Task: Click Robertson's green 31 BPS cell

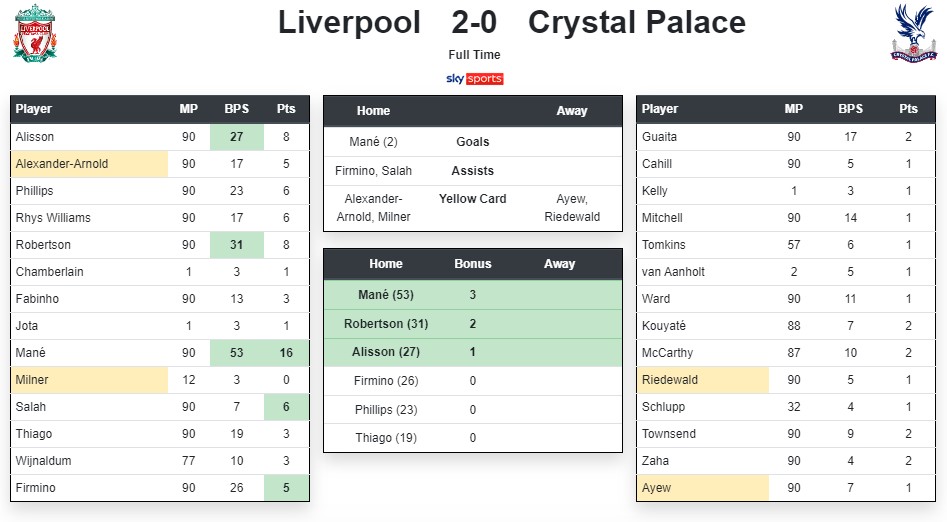Action: pos(237,245)
